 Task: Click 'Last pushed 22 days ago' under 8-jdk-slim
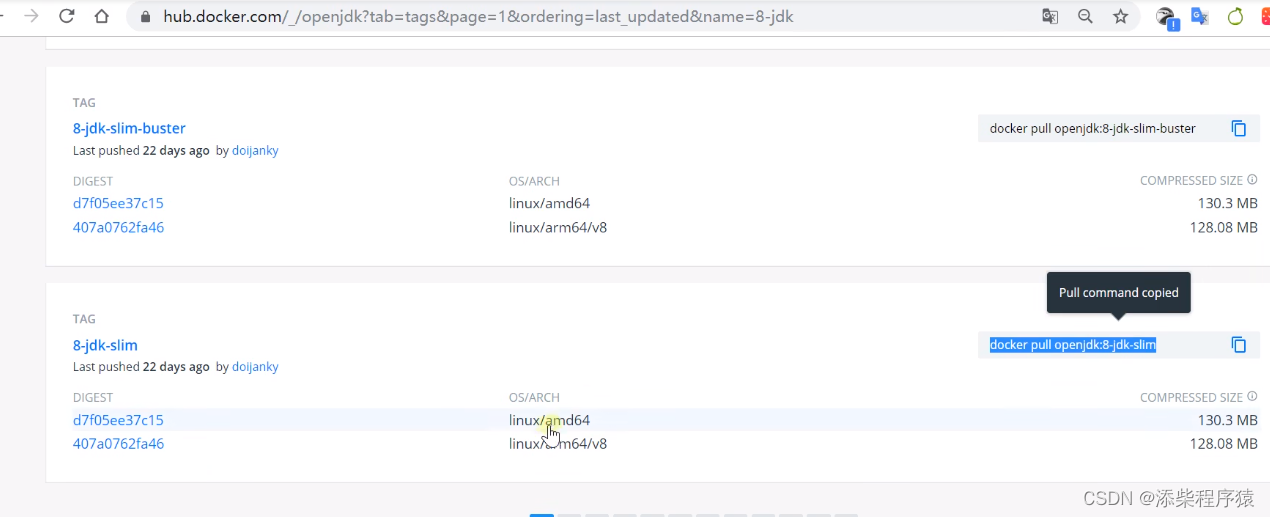(x=141, y=367)
